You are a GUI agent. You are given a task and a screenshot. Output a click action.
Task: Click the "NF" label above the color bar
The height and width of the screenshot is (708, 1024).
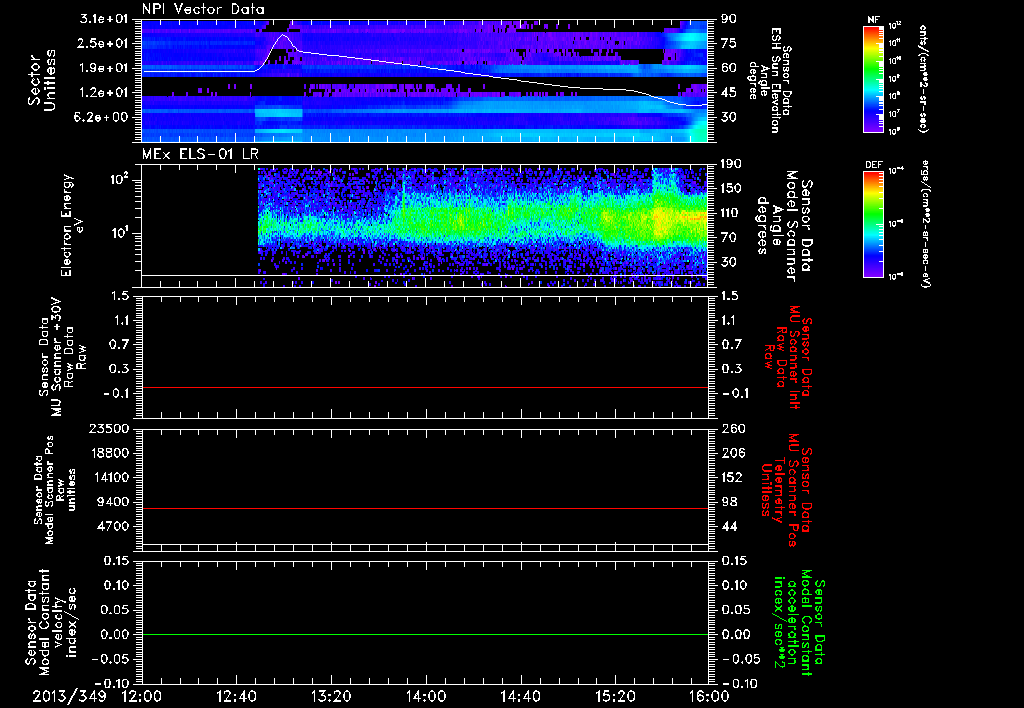[x=873, y=20]
